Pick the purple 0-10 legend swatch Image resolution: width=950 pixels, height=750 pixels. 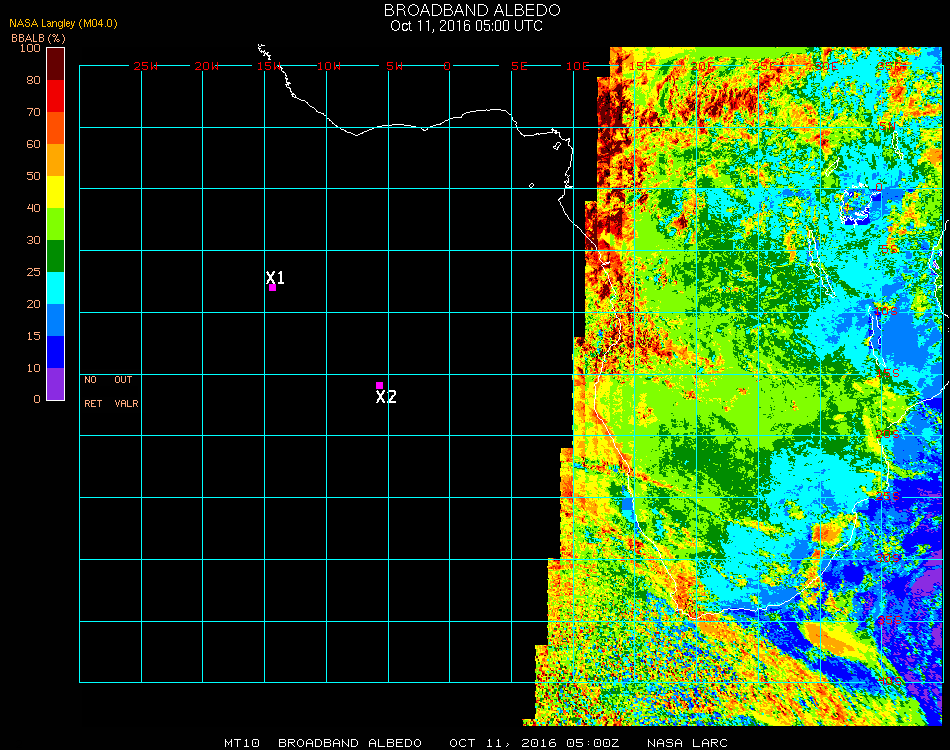(56, 384)
